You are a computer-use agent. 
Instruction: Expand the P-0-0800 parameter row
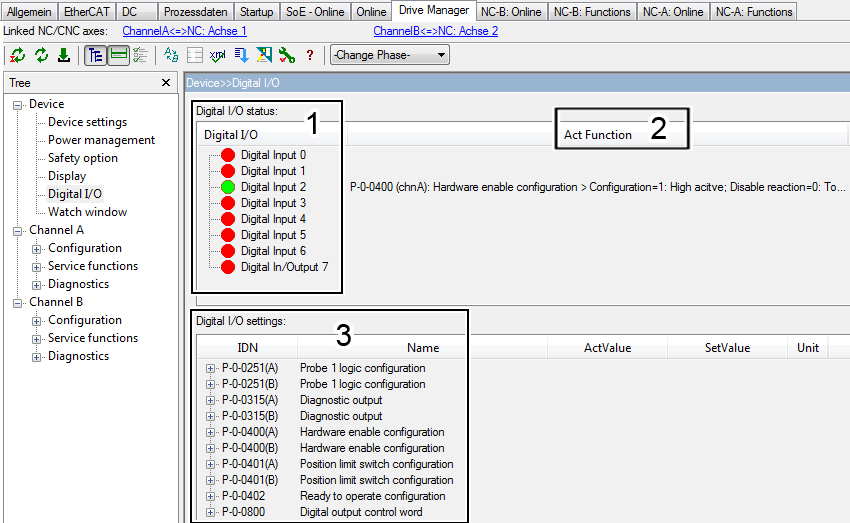pos(210,513)
